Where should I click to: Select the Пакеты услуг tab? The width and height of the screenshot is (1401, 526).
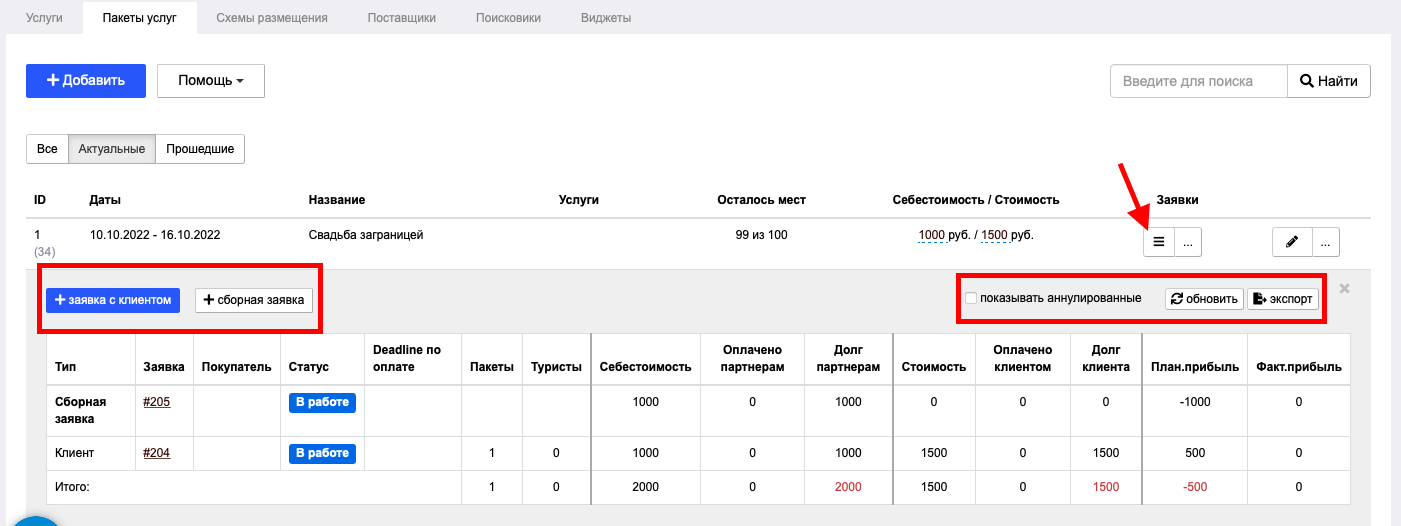pyautogui.click(x=140, y=18)
